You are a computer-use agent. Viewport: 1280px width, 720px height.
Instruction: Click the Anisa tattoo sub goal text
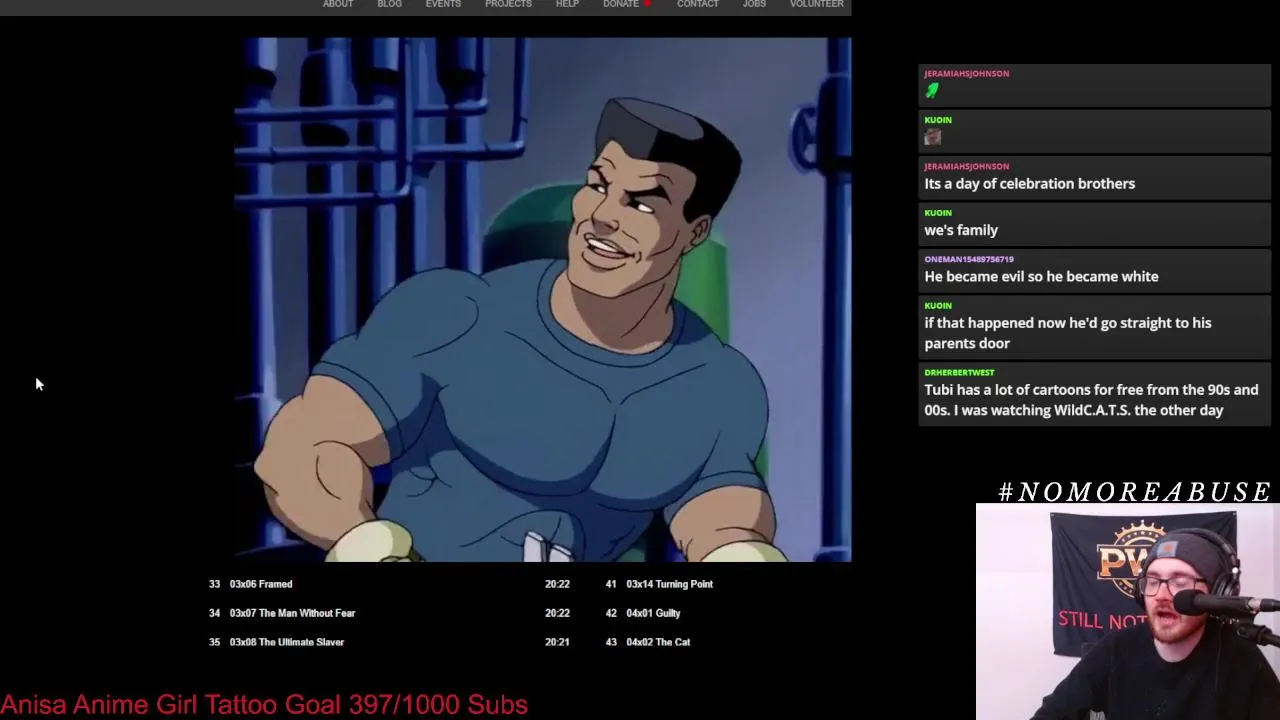(x=264, y=704)
